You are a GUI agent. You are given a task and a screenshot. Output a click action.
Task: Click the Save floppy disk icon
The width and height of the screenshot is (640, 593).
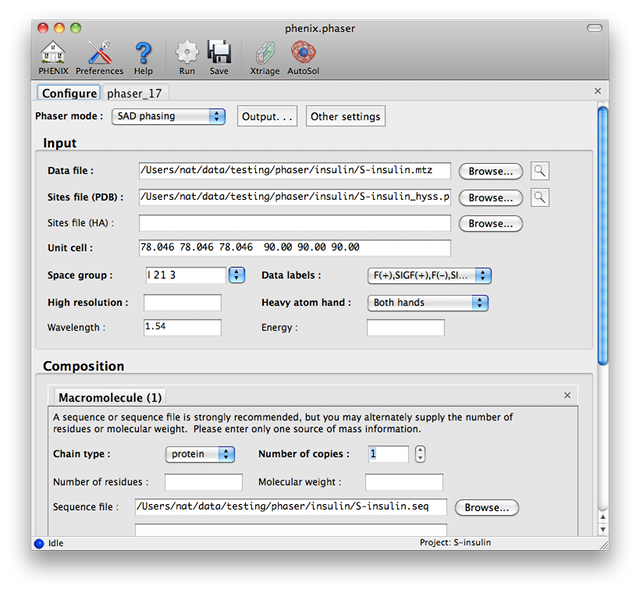click(219, 53)
